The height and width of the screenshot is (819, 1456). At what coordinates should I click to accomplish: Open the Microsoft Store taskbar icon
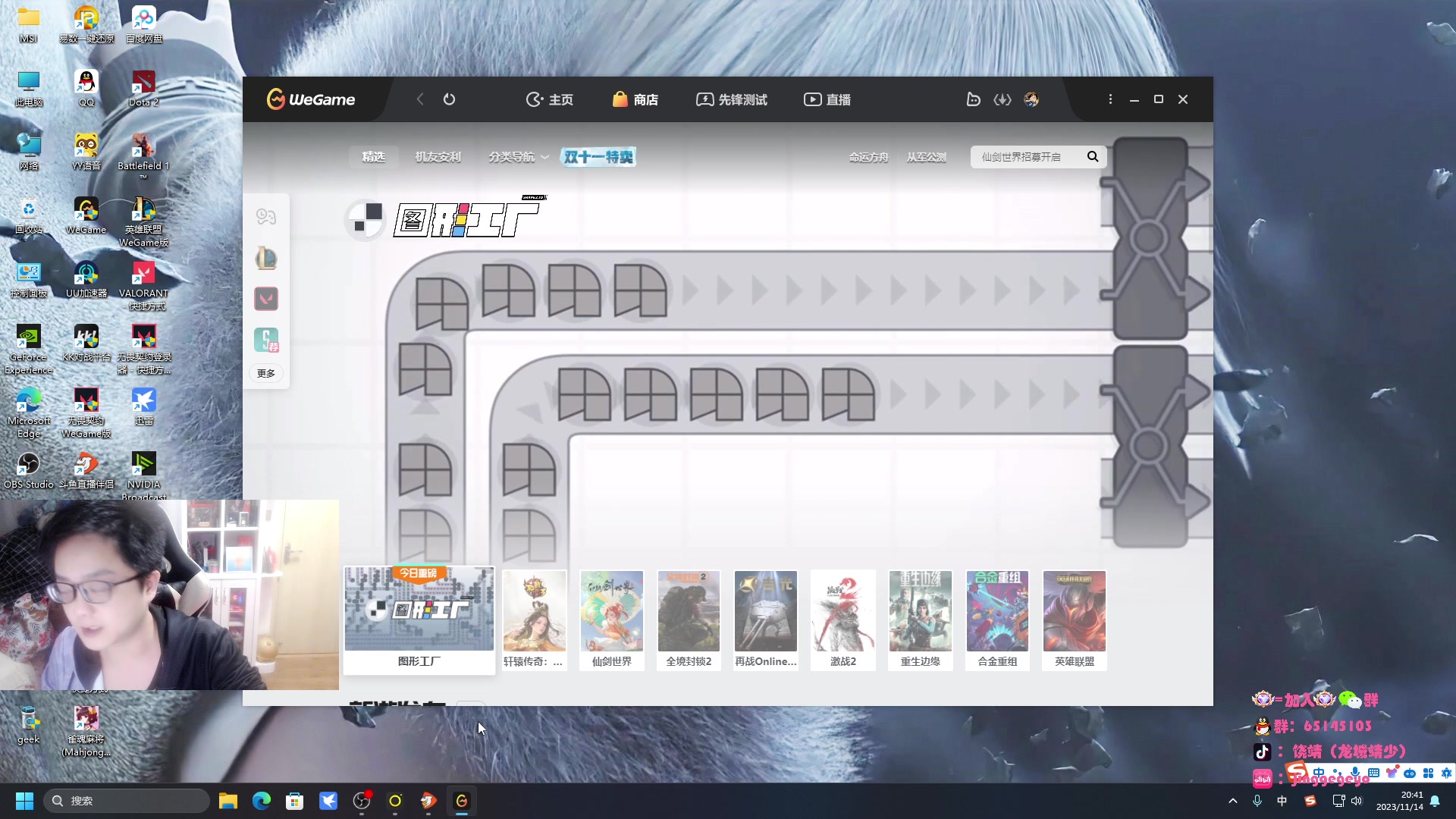pyautogui.click(x=294, y=801)
